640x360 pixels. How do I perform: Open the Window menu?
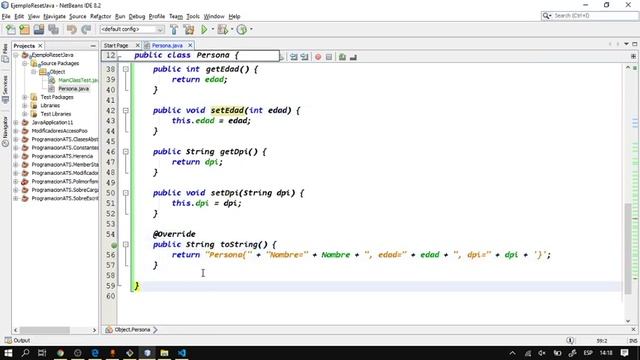214,16
